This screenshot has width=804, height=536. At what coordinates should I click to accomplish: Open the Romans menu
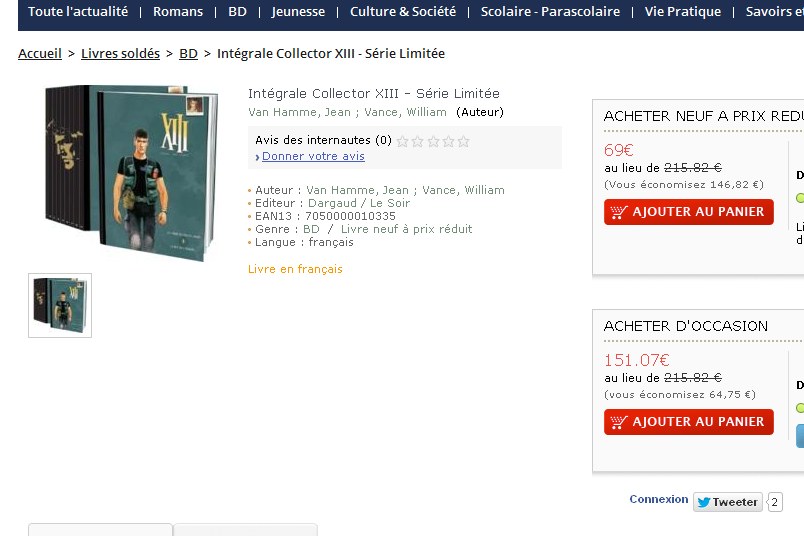178,11
